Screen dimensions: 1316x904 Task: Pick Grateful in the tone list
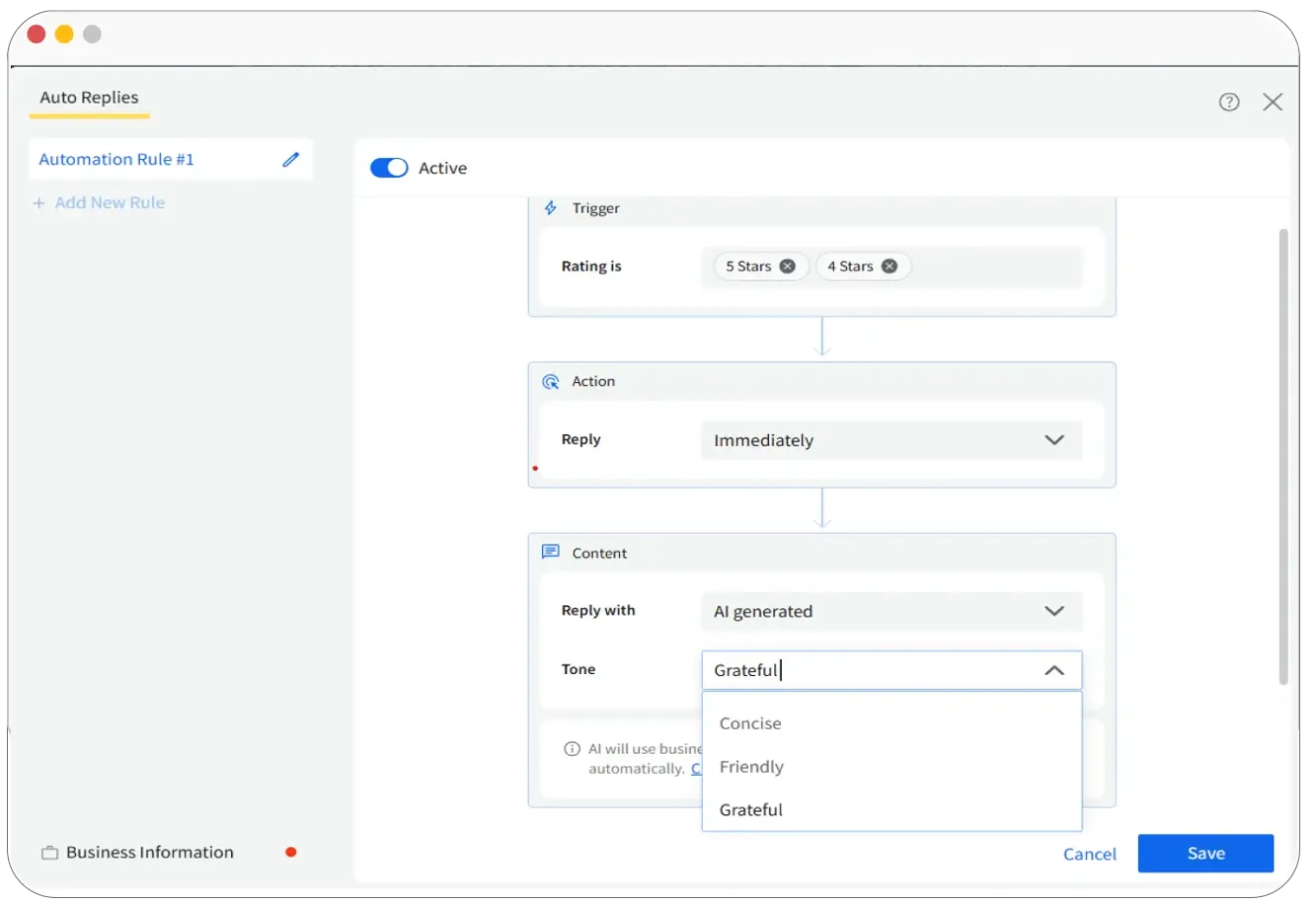751,810
